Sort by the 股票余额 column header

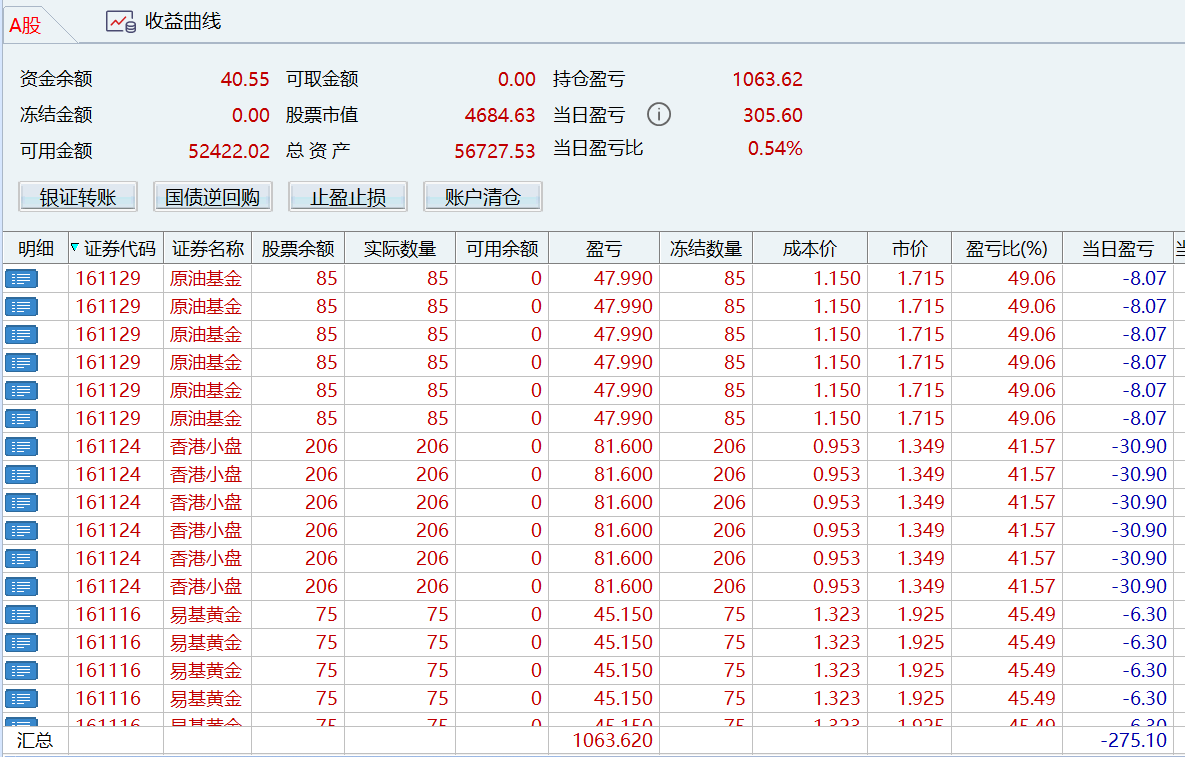[x=298, y=249]
